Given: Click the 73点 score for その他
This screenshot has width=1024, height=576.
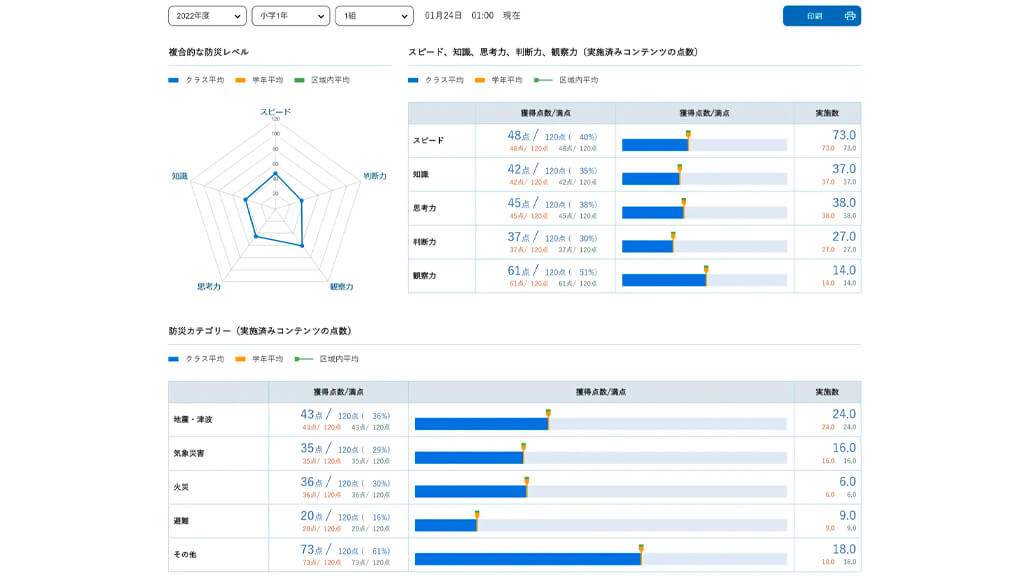Looking at the screenshot, I should tap(312, 550).
